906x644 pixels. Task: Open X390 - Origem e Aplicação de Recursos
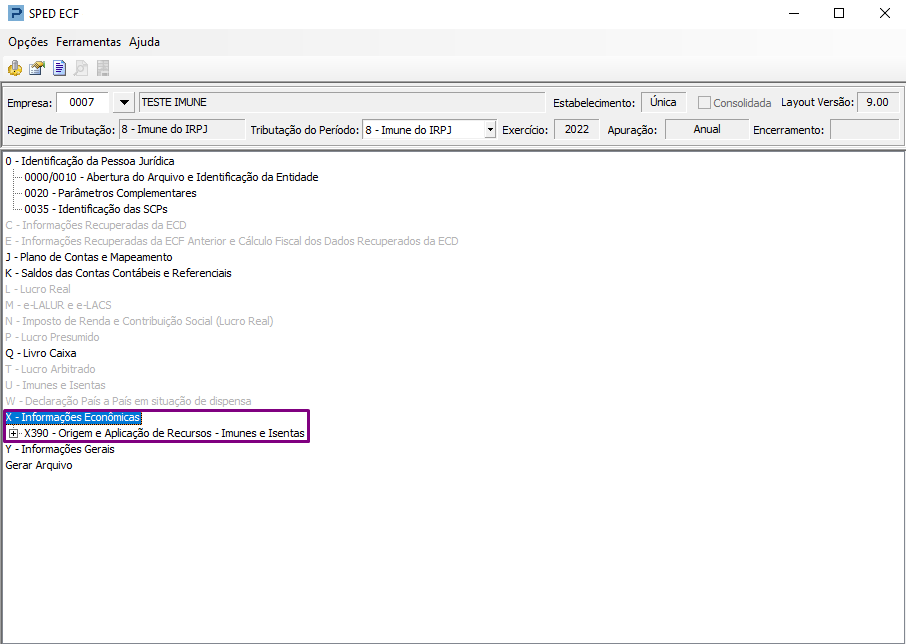pos(164,433)
